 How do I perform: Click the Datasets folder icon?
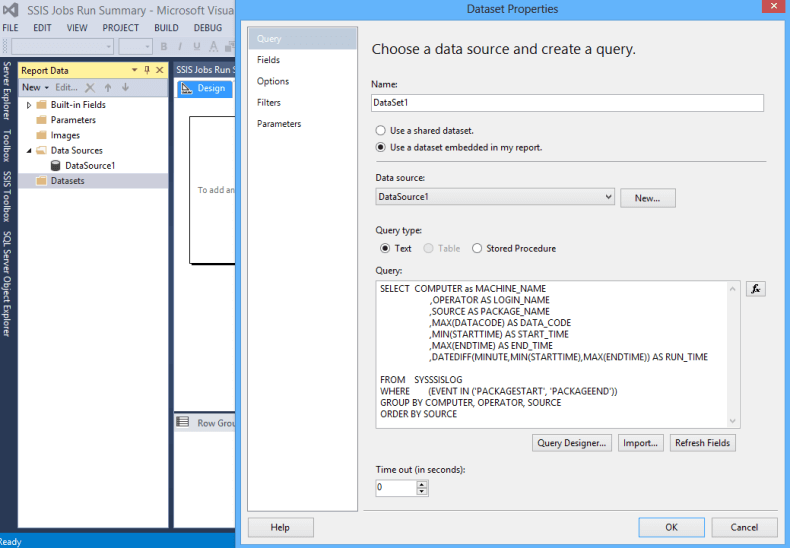click(41, 180)
